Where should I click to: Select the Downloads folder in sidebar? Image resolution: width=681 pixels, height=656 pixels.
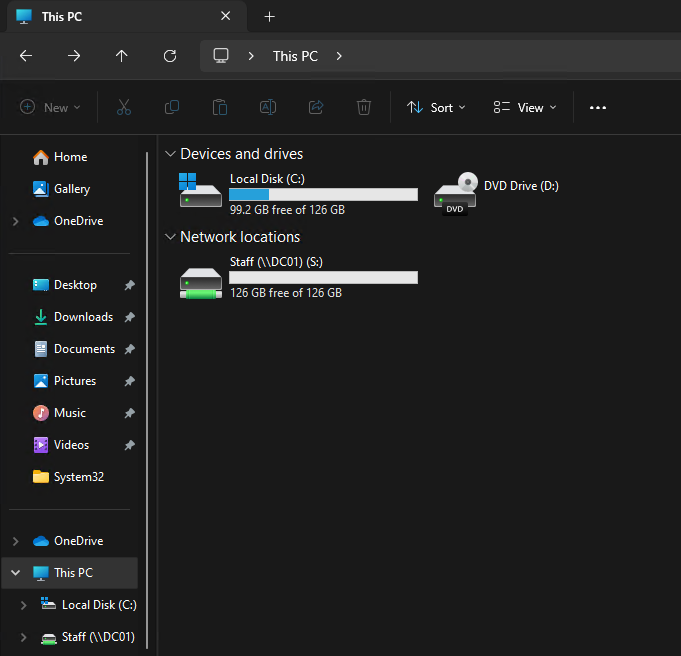pos(83,317)
